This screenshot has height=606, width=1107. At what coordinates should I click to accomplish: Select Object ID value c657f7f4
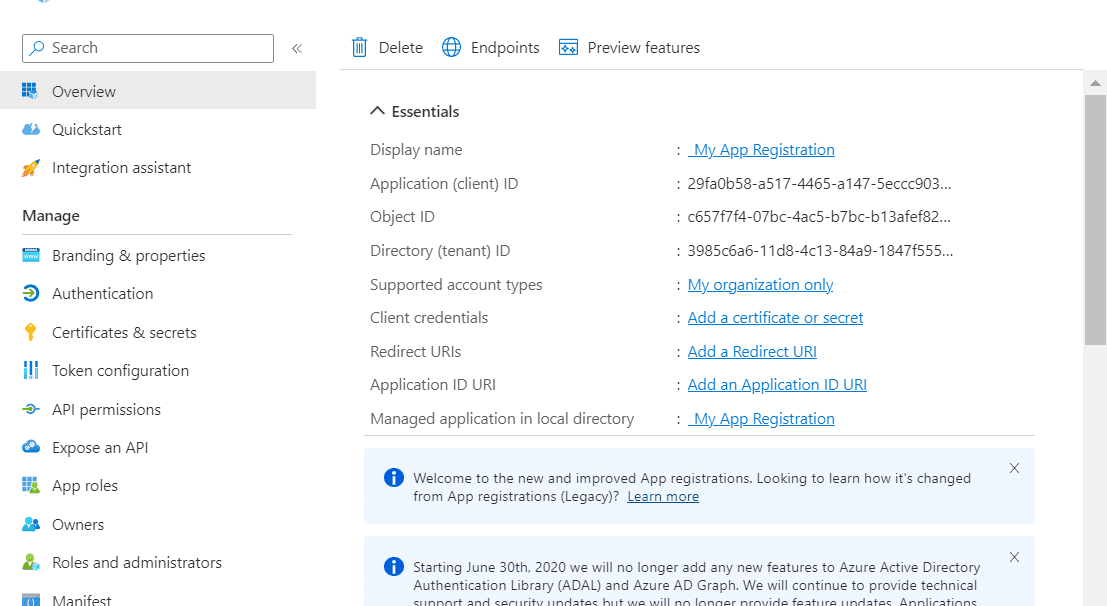[819, 217]
